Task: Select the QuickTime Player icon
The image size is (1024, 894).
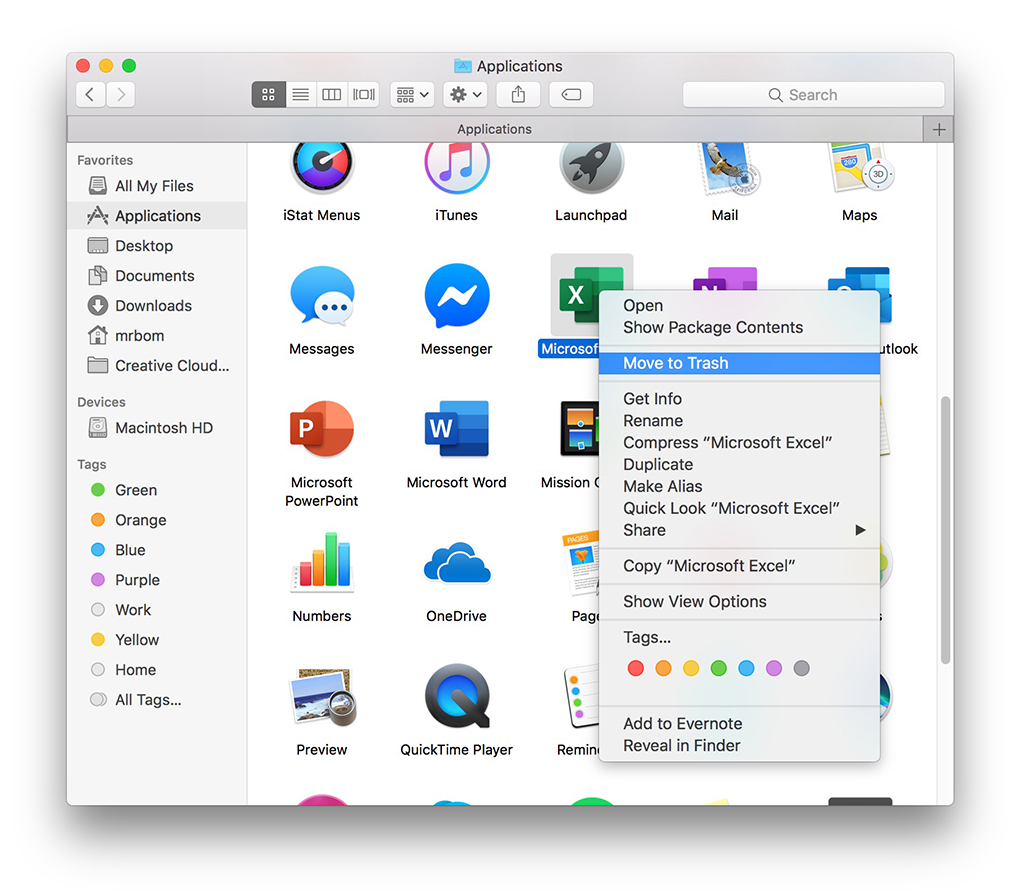Action: point(456,696)
